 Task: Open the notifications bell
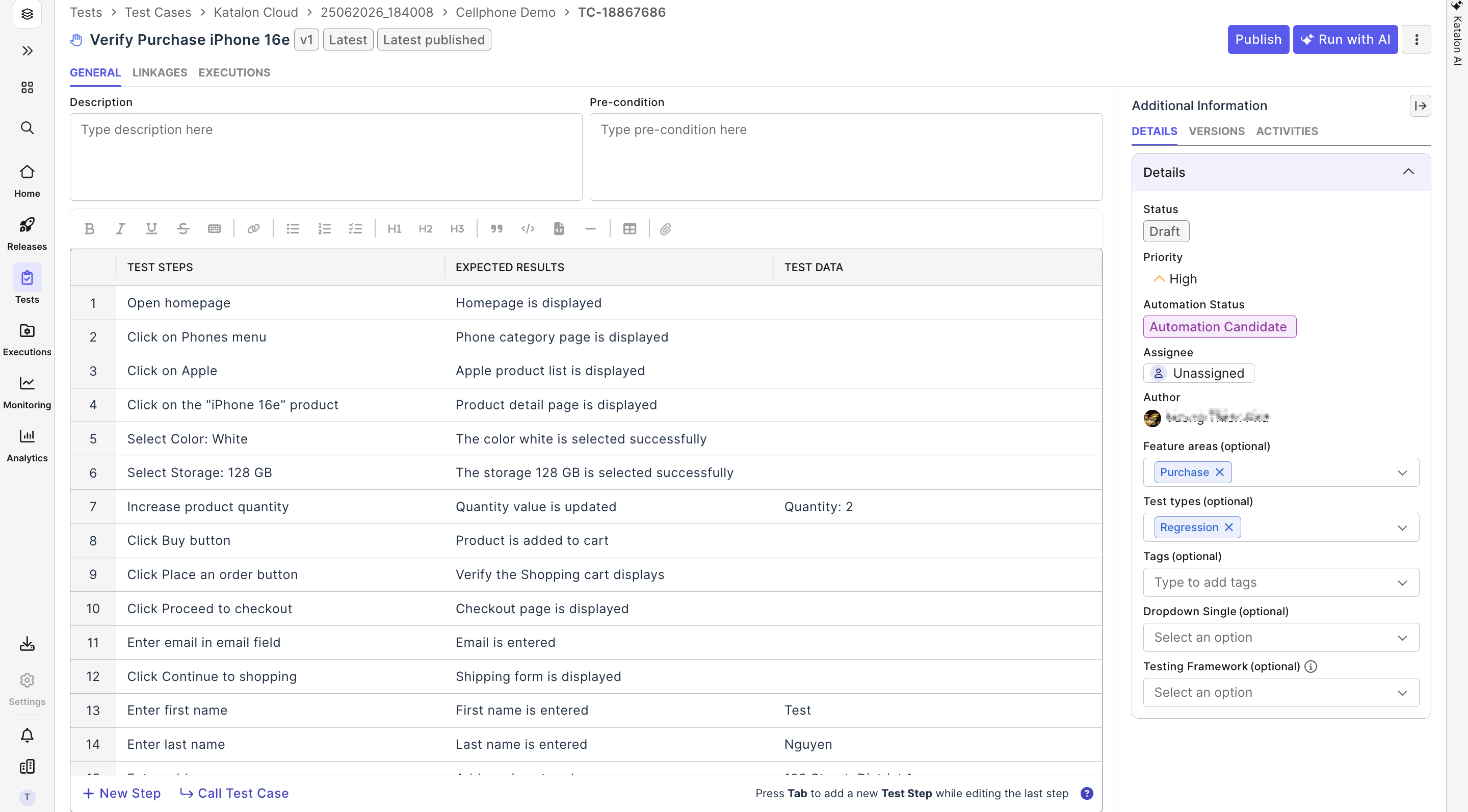[27, 735]
